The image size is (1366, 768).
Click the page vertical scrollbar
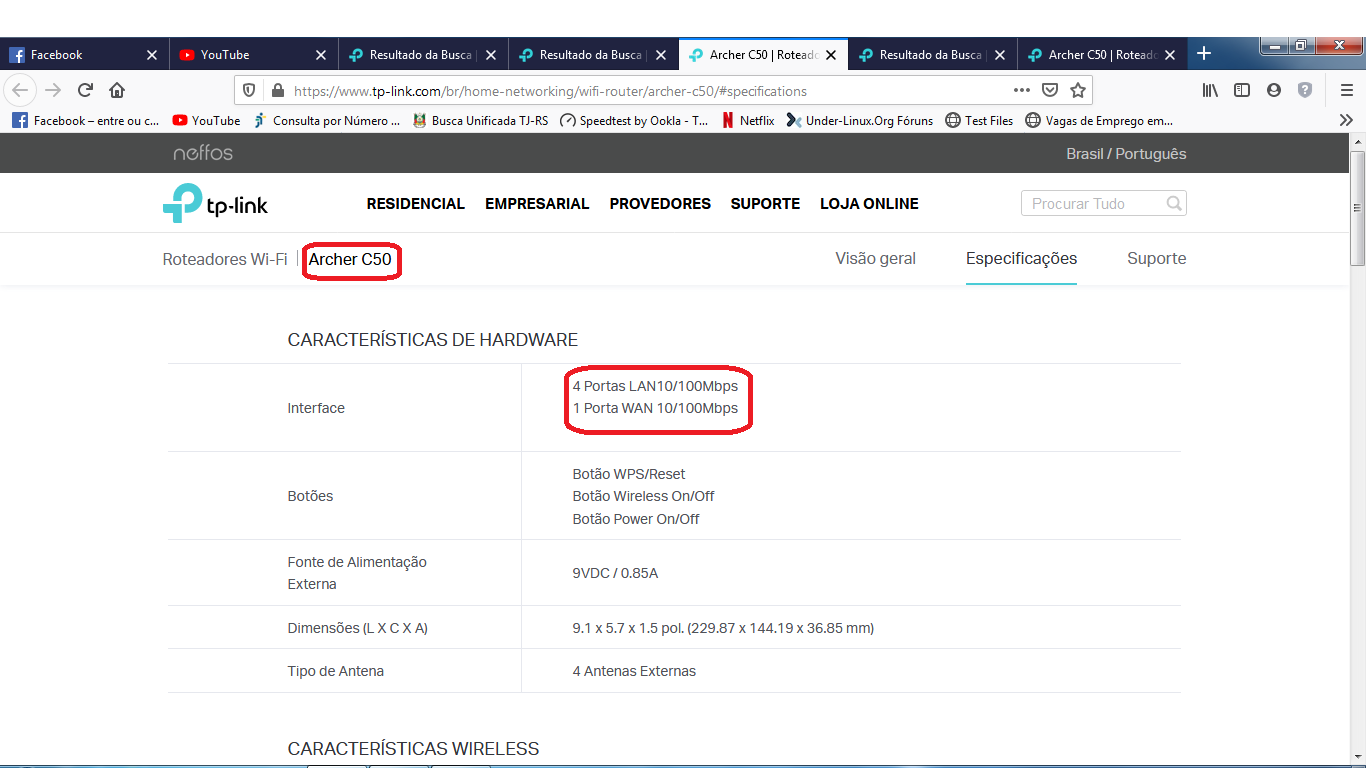coord(1357,207)
